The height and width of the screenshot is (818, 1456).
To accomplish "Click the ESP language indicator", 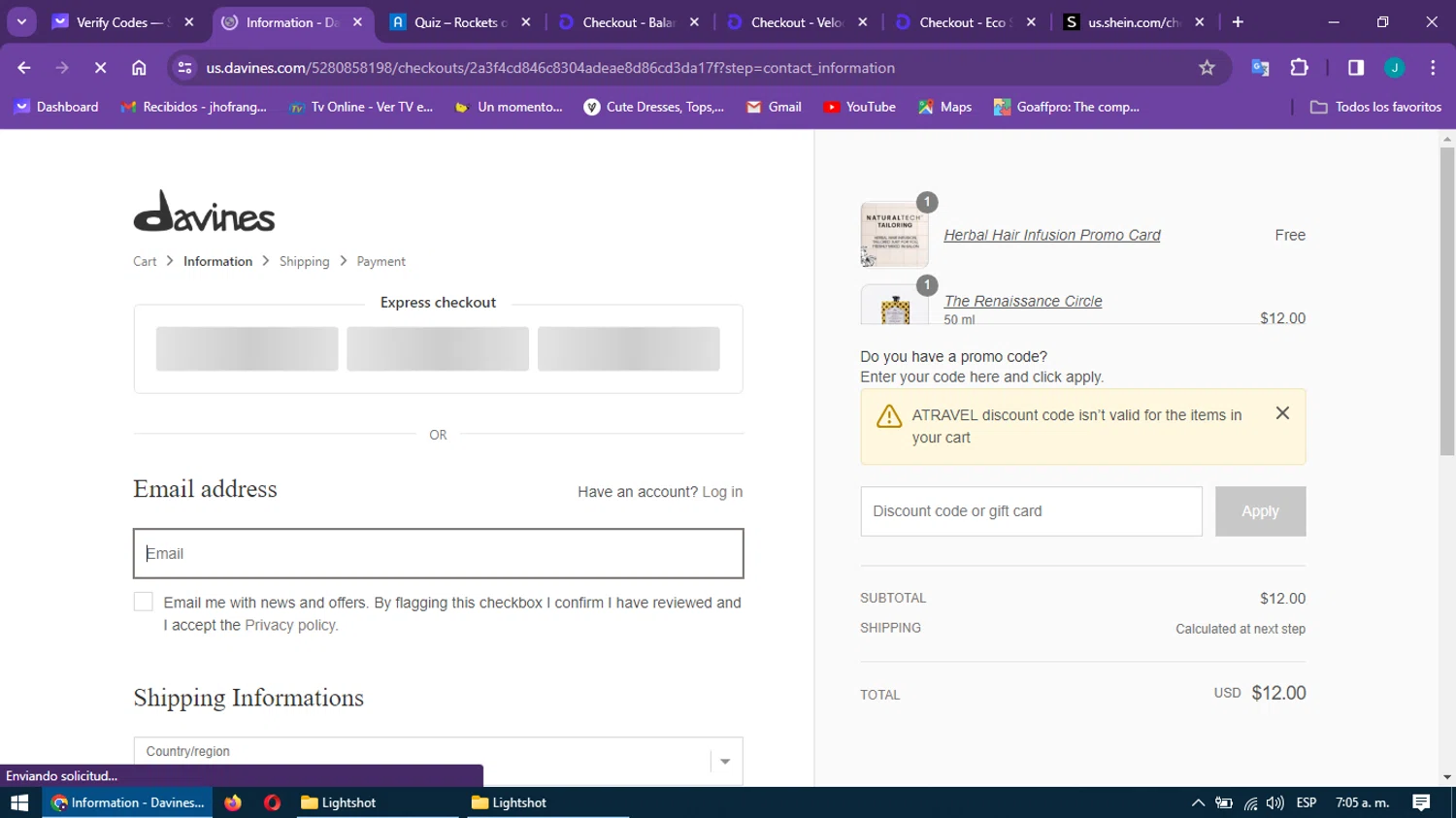I will (x=1307, y=802).
